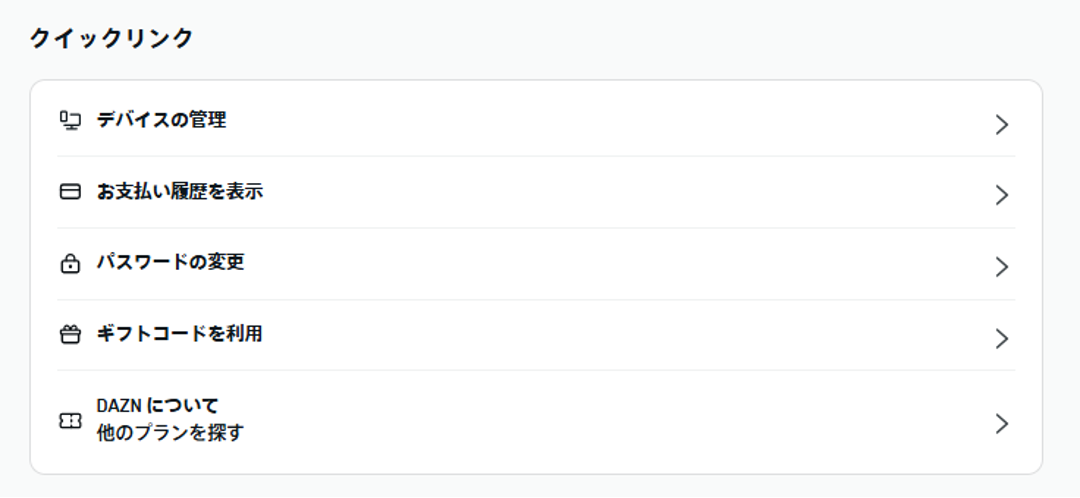Click the credit card payment history icon
The image size is (1080, 498).
[70, 192]
